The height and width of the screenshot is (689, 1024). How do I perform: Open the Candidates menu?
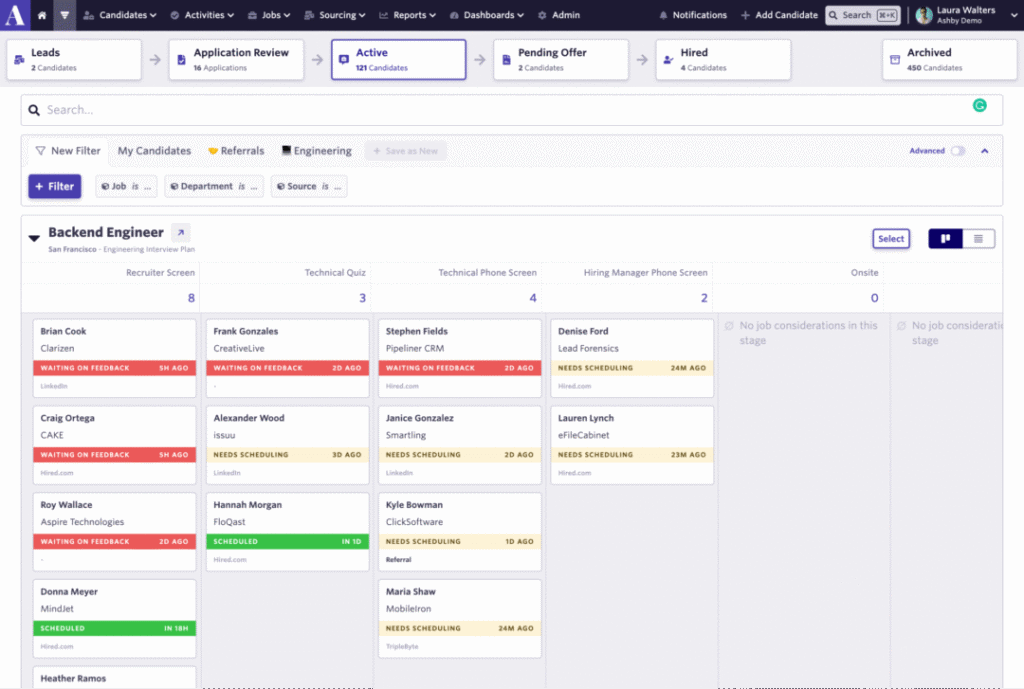[x=120, y=15]
